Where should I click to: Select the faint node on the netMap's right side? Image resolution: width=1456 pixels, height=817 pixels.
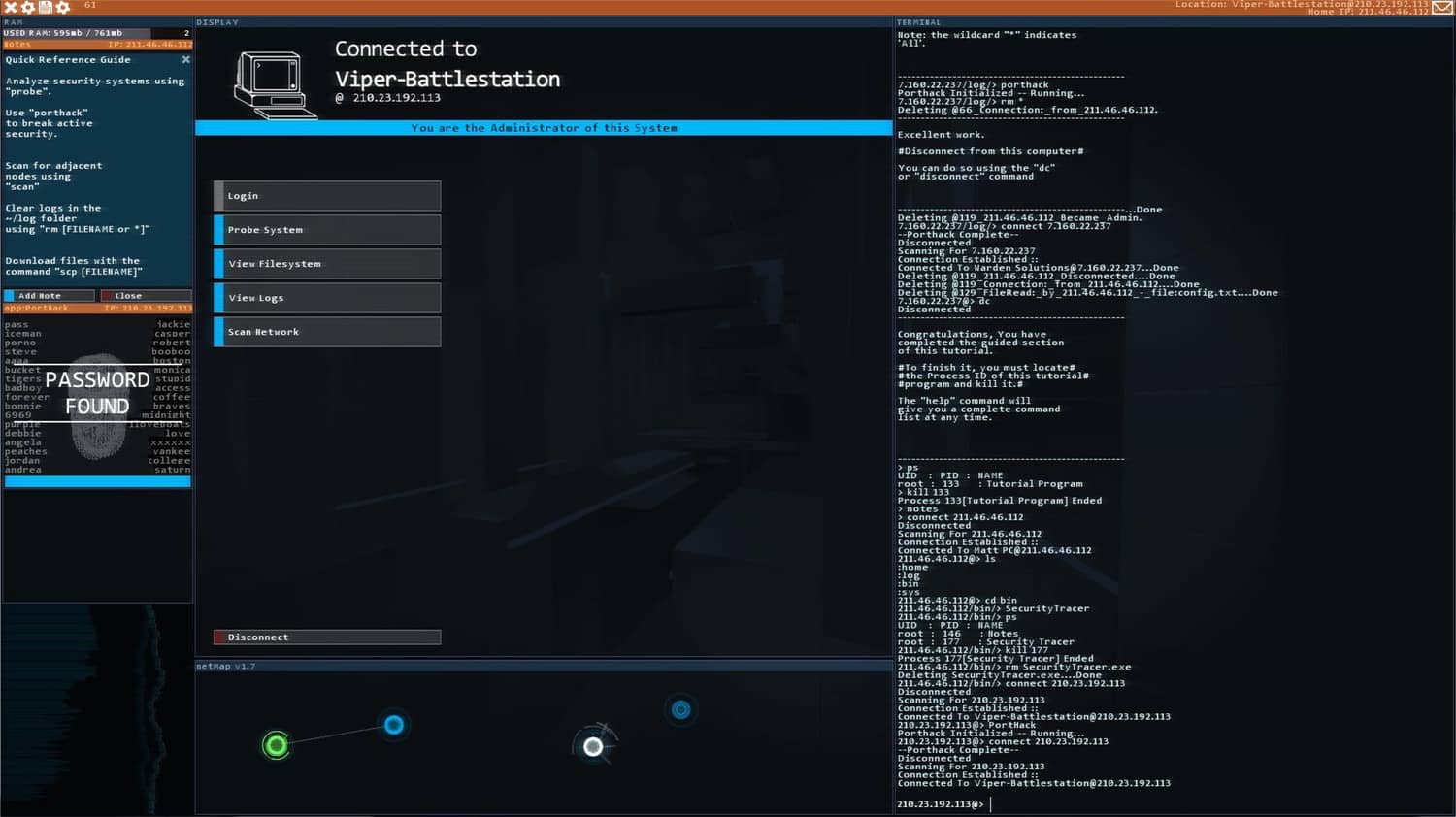(680, 709)
